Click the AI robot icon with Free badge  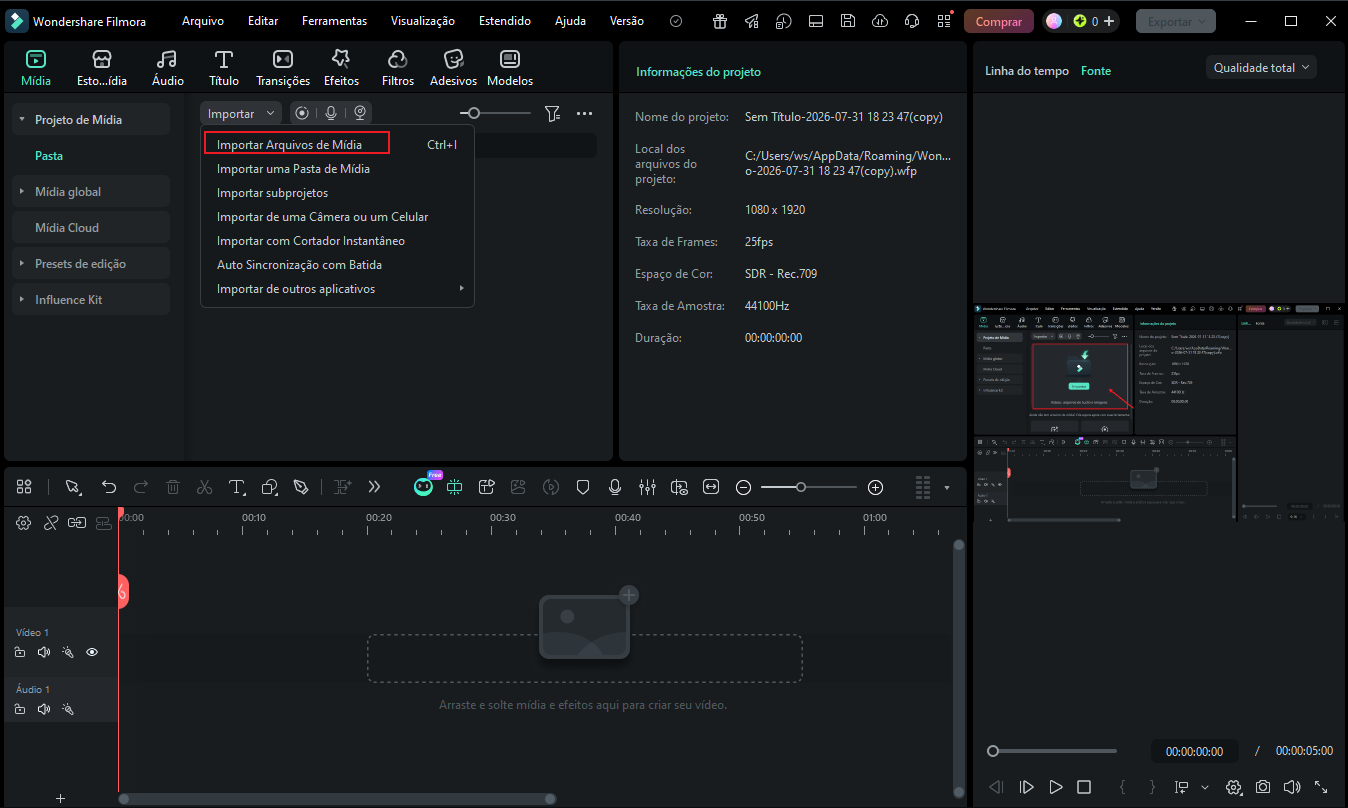(x=424, y=486)
